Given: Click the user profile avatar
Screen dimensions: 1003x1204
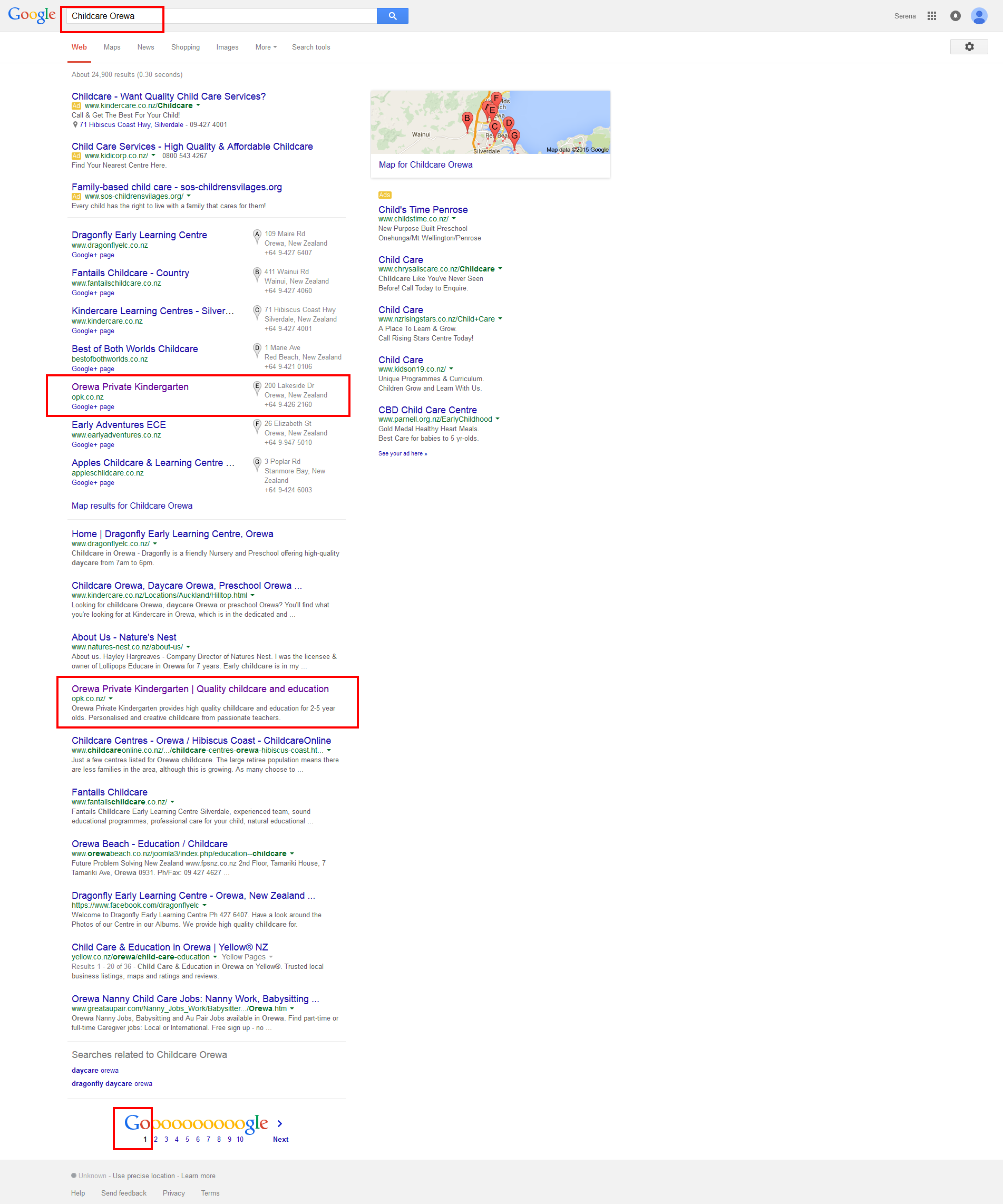Looking at the screenshot, I should pos(978,16).
